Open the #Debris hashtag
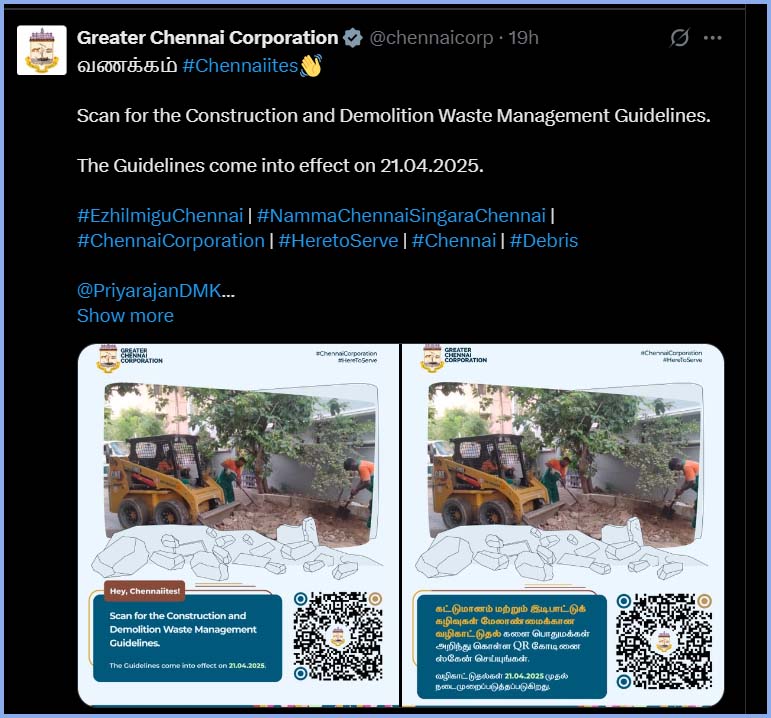The image size is (771, 718). [x=544, y=240]
